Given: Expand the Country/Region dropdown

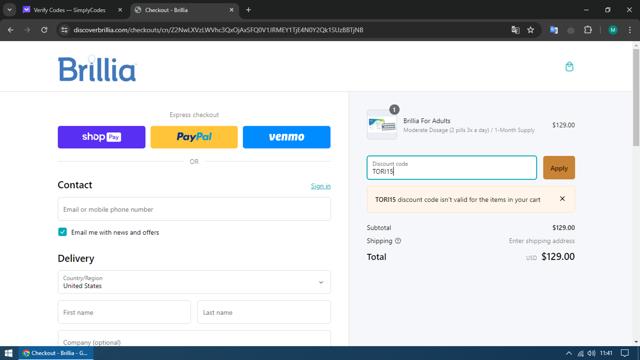Looking at the screenshot, I should coord(194,282).
